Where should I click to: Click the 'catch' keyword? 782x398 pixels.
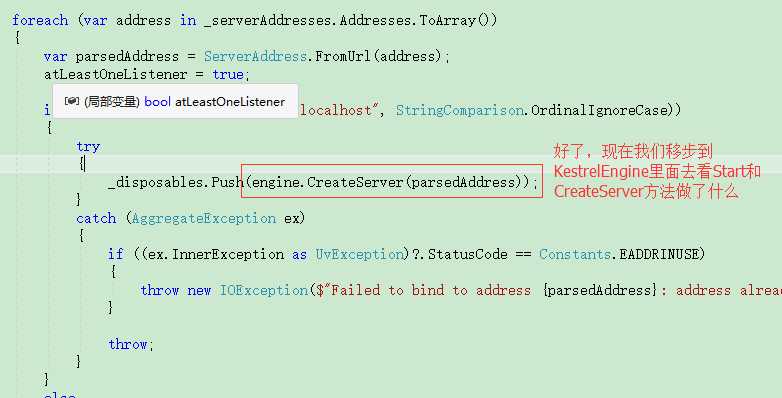tap(96, 218)
